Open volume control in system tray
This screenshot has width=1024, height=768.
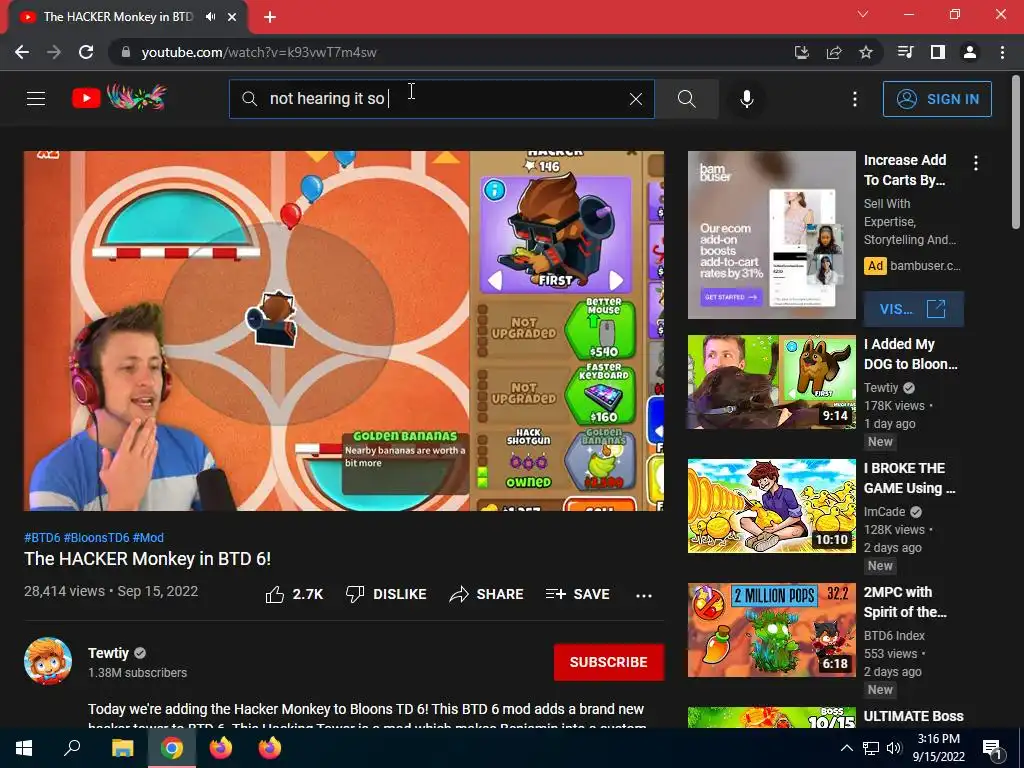pos(894,748)
